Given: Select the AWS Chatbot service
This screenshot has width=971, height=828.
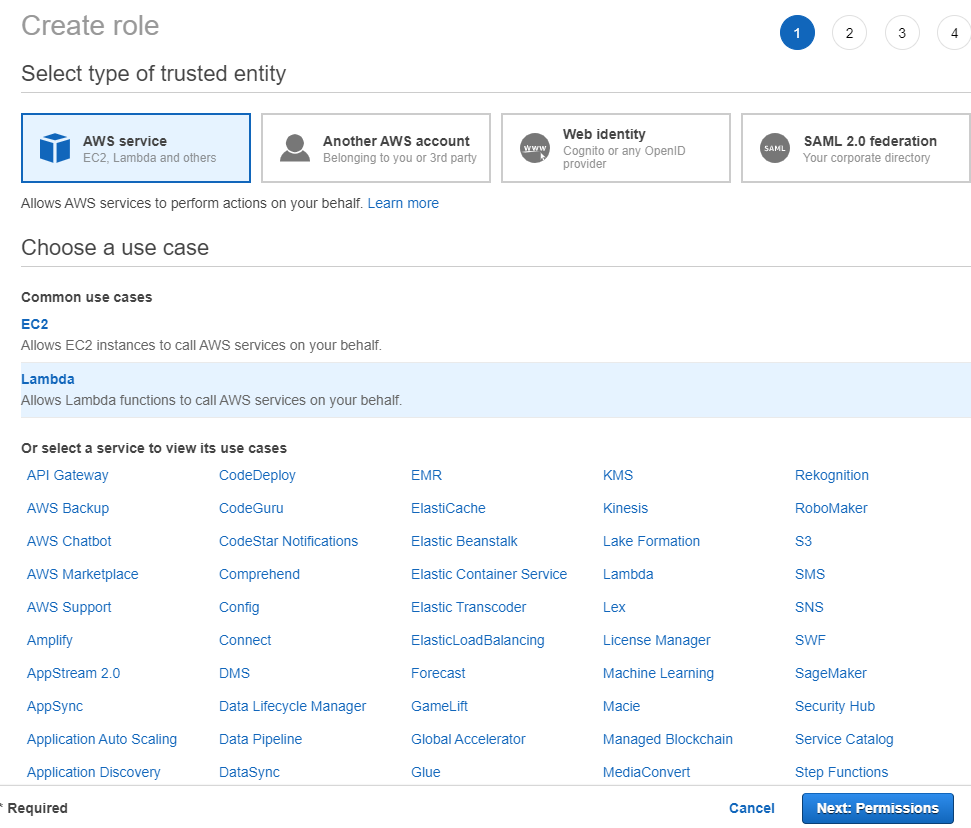Looking at the screenshot, I should (69, 541).
